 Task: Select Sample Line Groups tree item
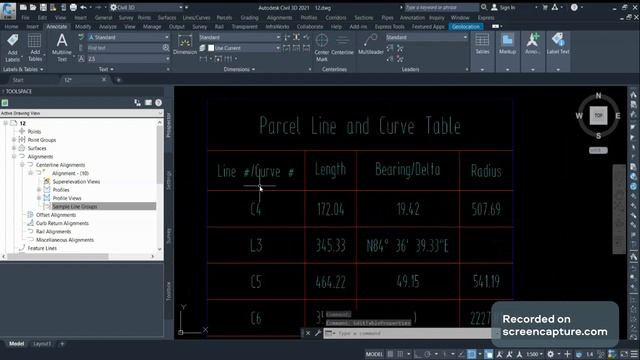(74, 207)
